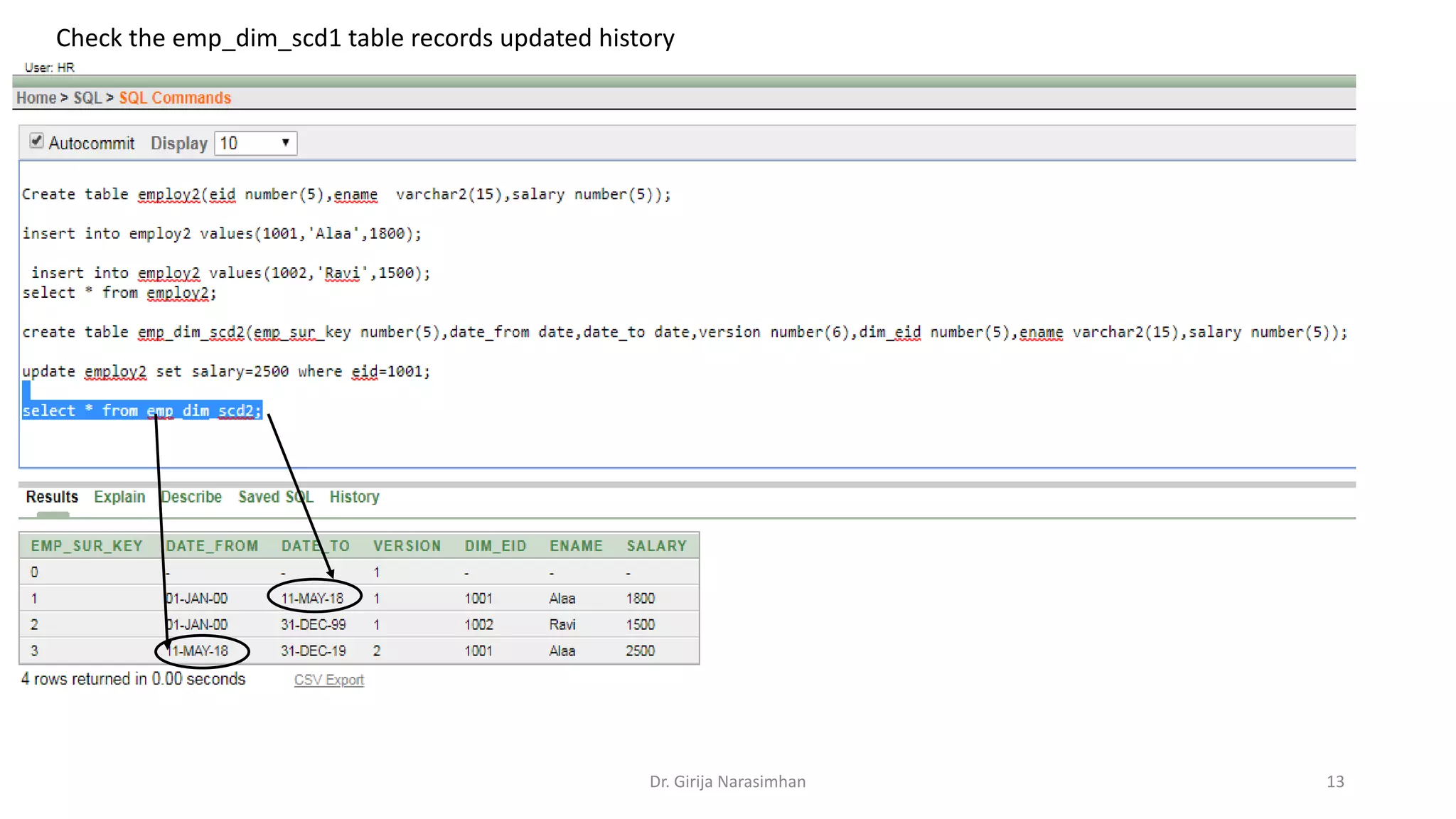Open the Explain tab
Screen dimensions: 1456x819
119,497
